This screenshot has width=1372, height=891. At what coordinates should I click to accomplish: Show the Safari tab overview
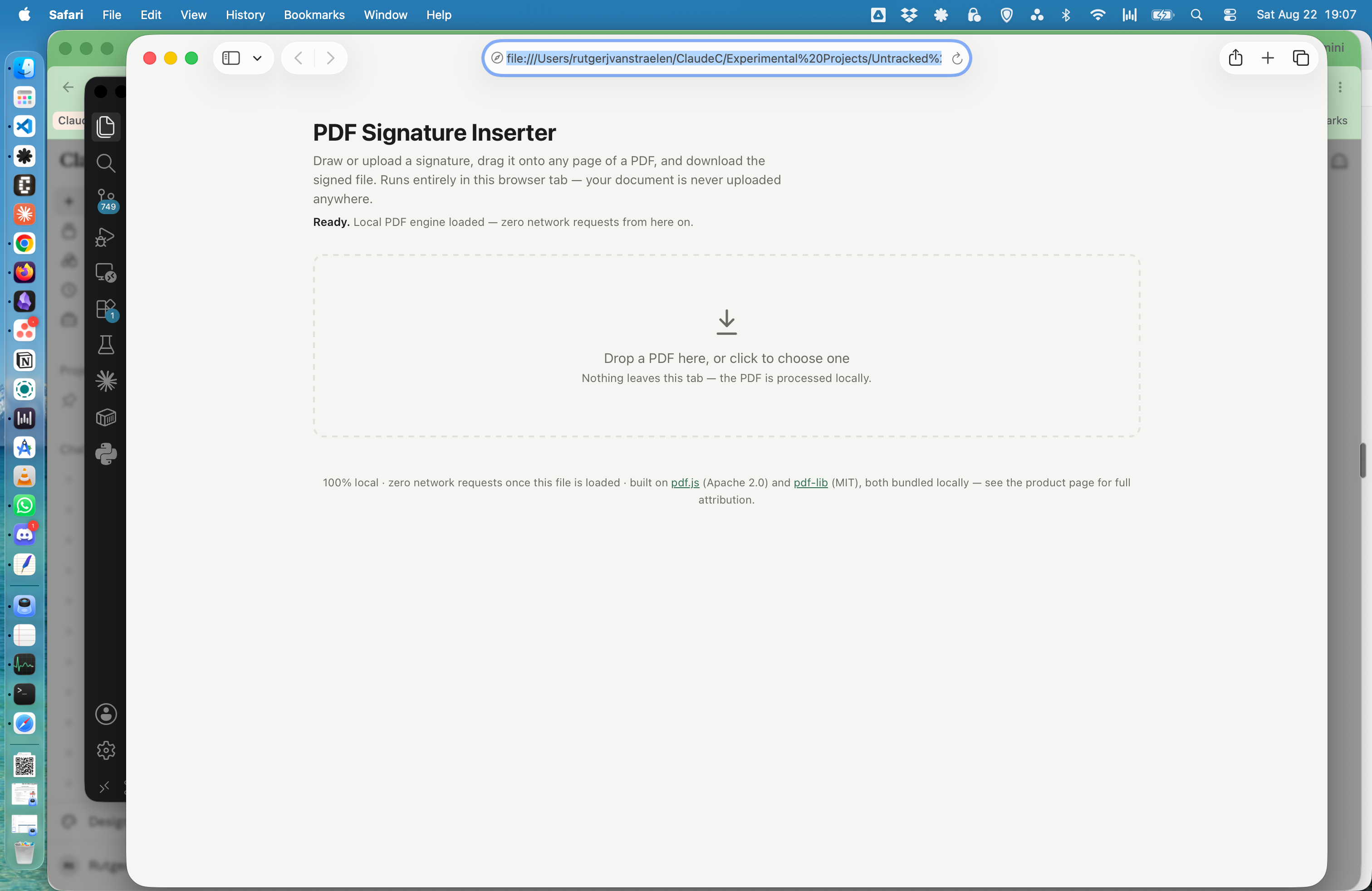pos(1300,58)
